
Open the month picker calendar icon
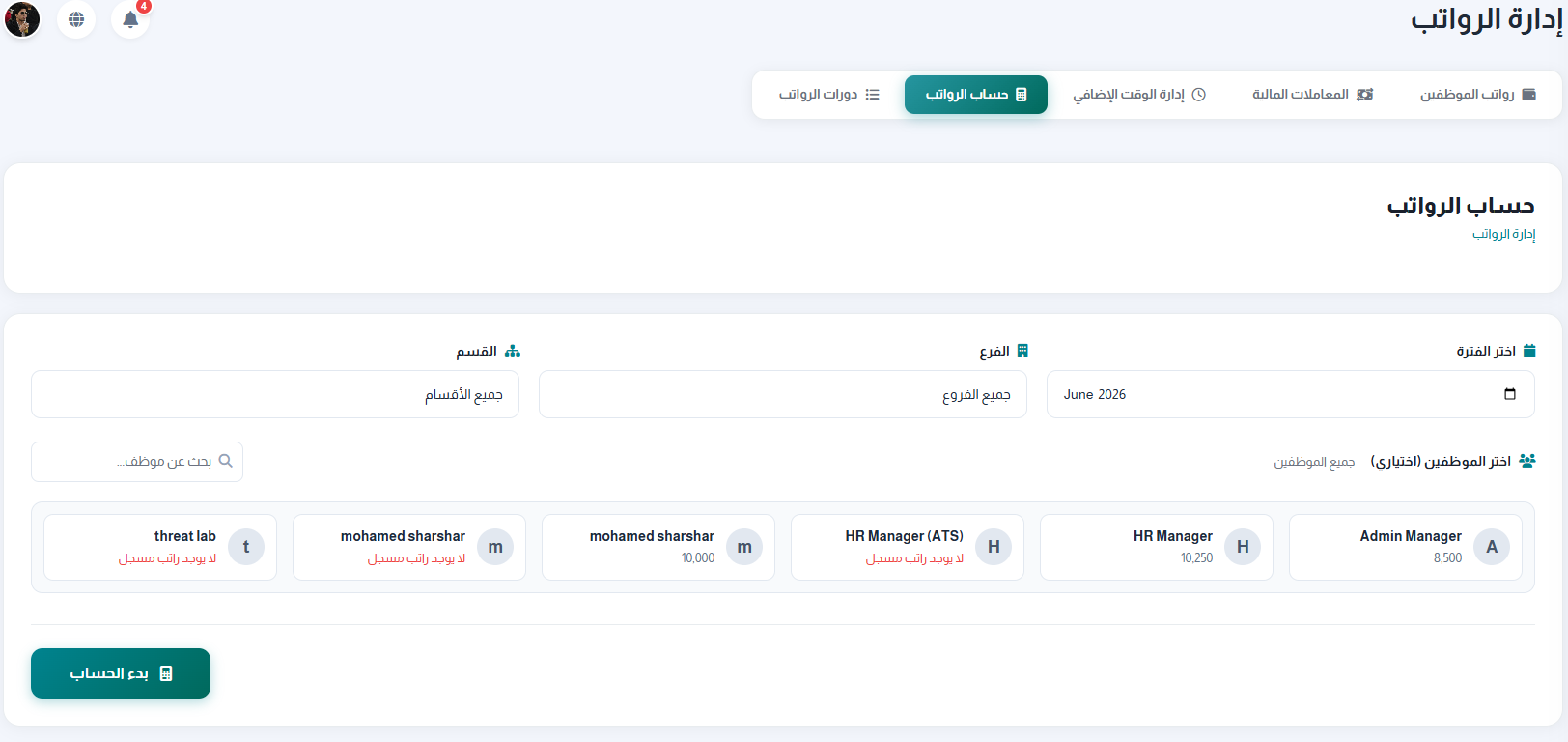(x=1510, y=394)
